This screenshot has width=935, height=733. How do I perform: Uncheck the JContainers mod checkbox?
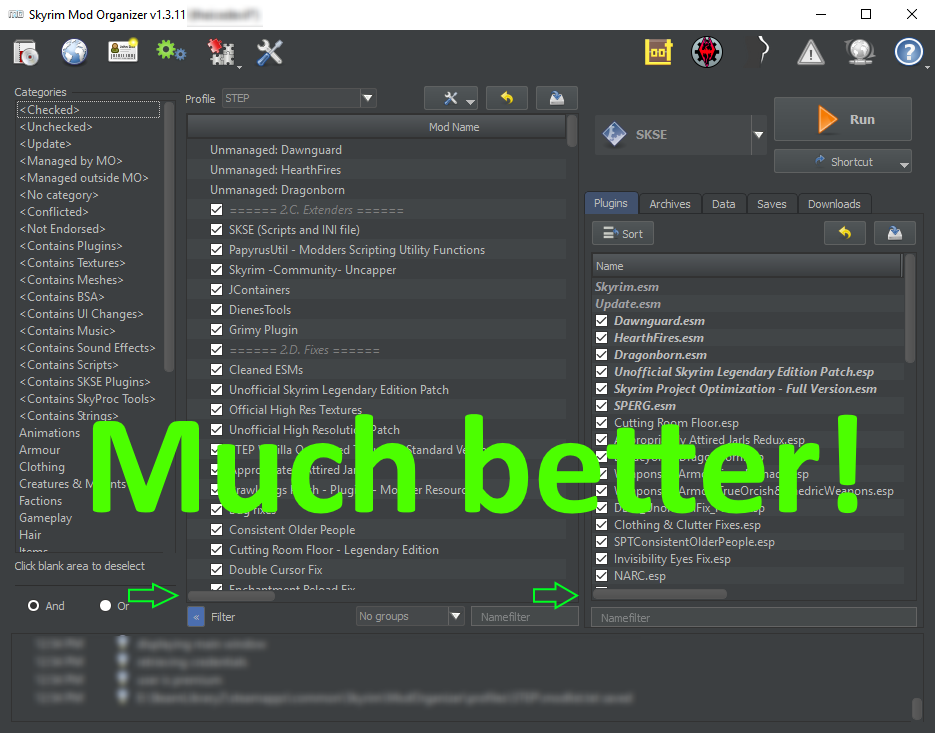point(217,290)
